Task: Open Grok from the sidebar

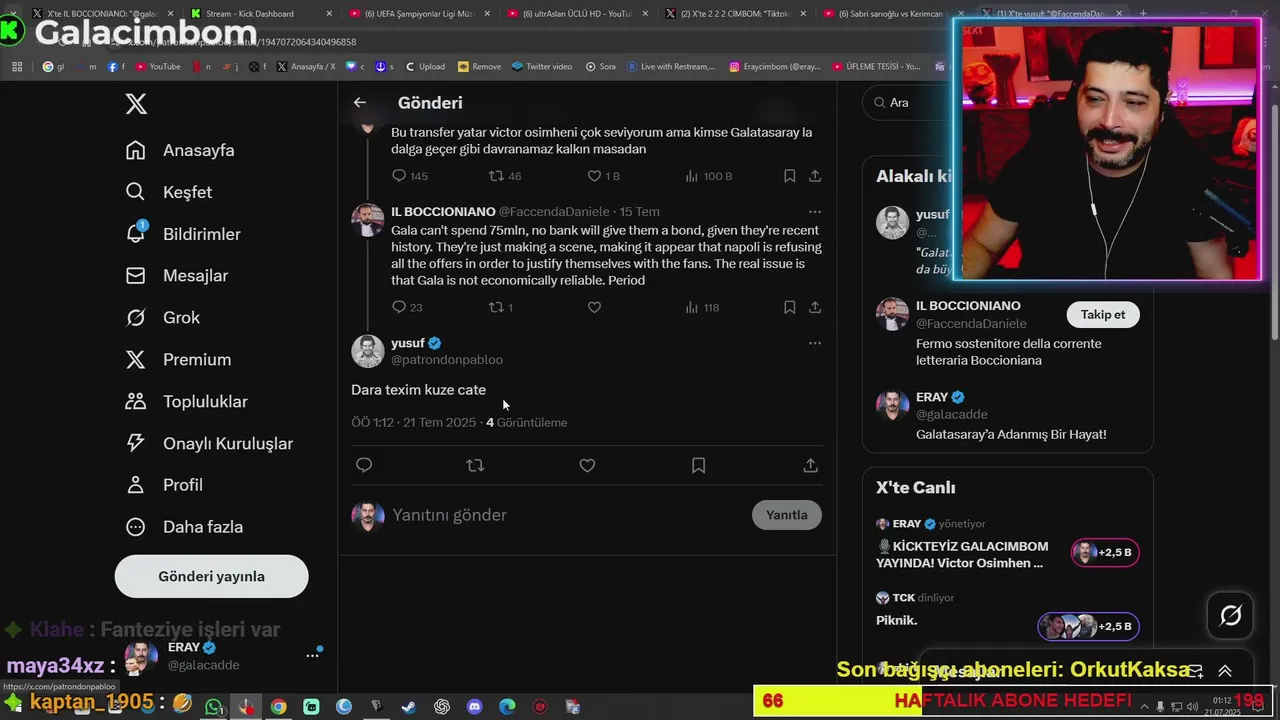Action: pyautogui.click(x=163, y=318)
